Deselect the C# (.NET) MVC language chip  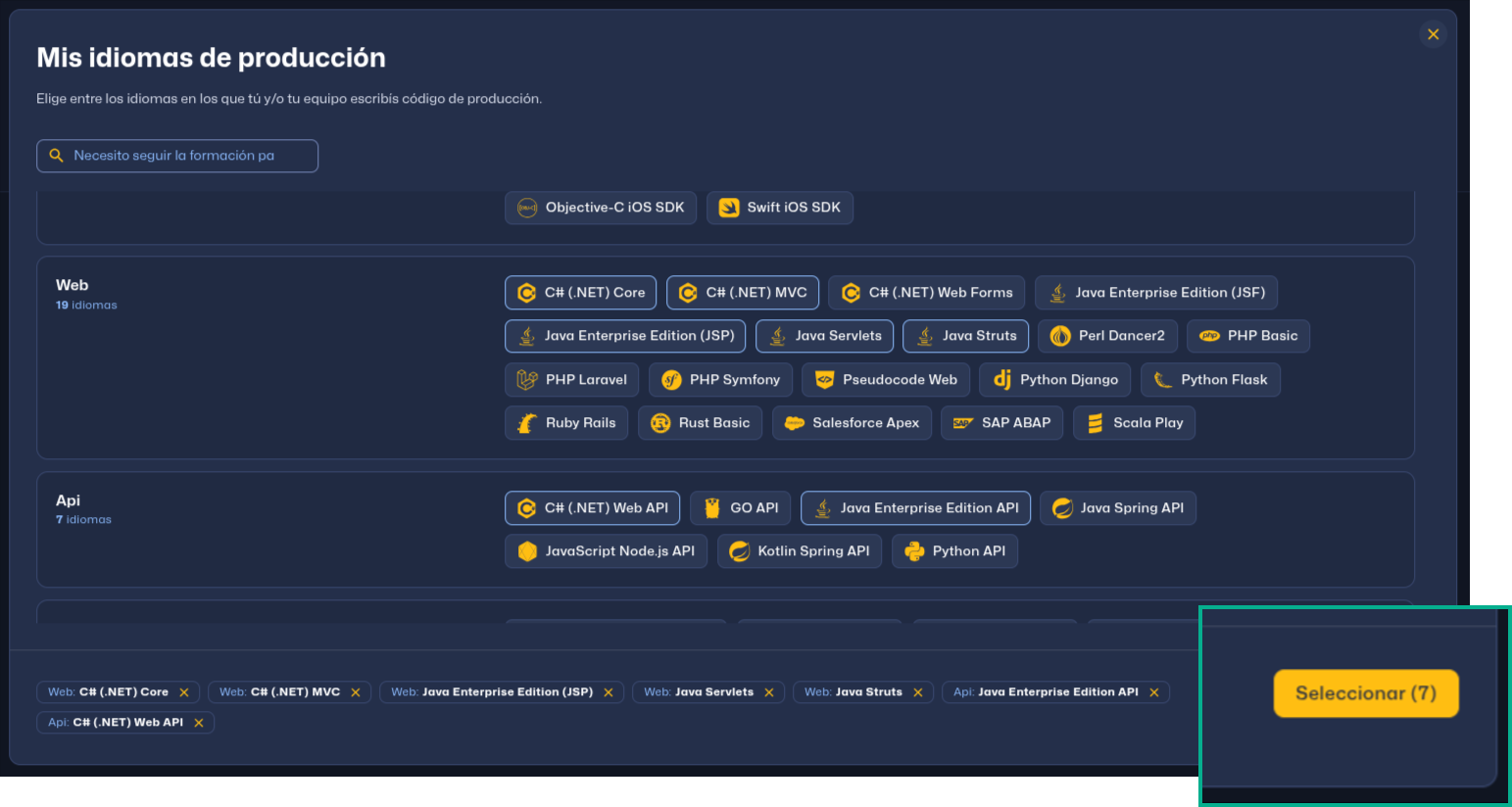coord(743,293)
